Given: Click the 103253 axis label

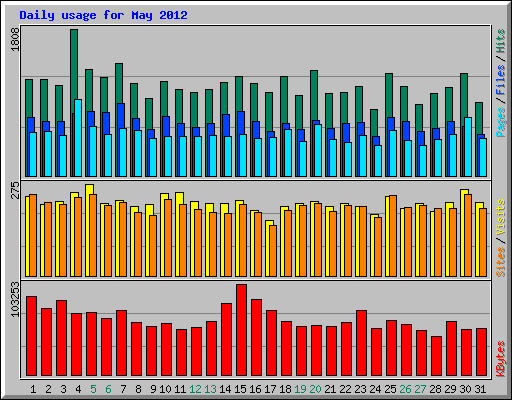Looking at the screenshot, I should pyautogui.click(x=15, y=299).
